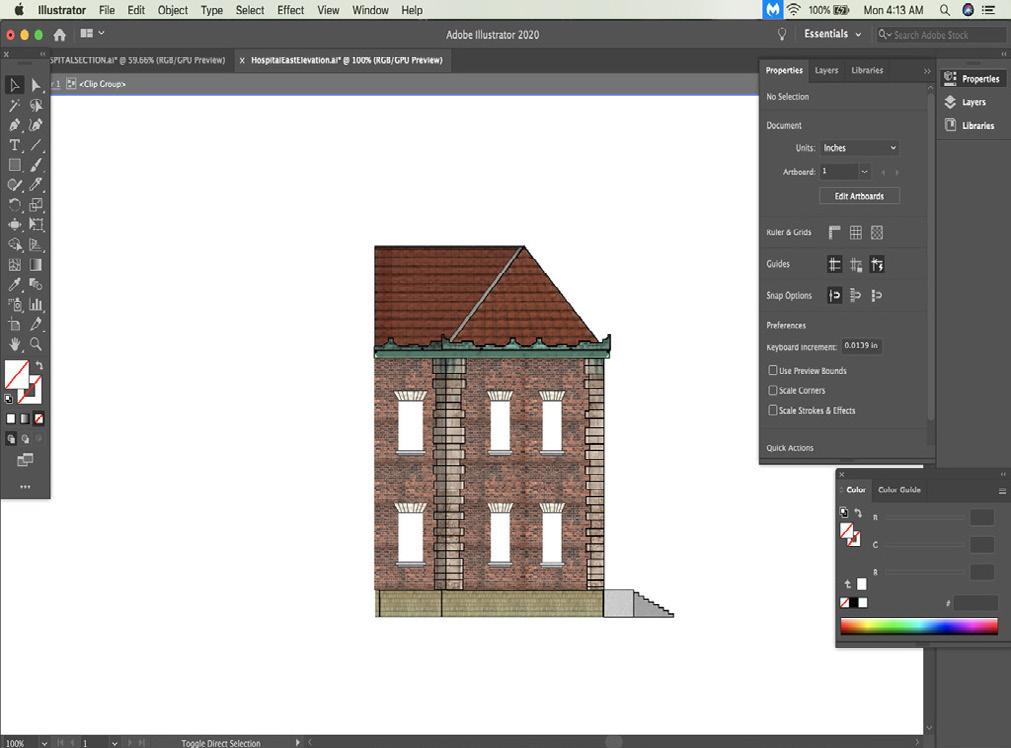
Task: Select the Magic Wand tool
Action: click(x=15, y=106)
